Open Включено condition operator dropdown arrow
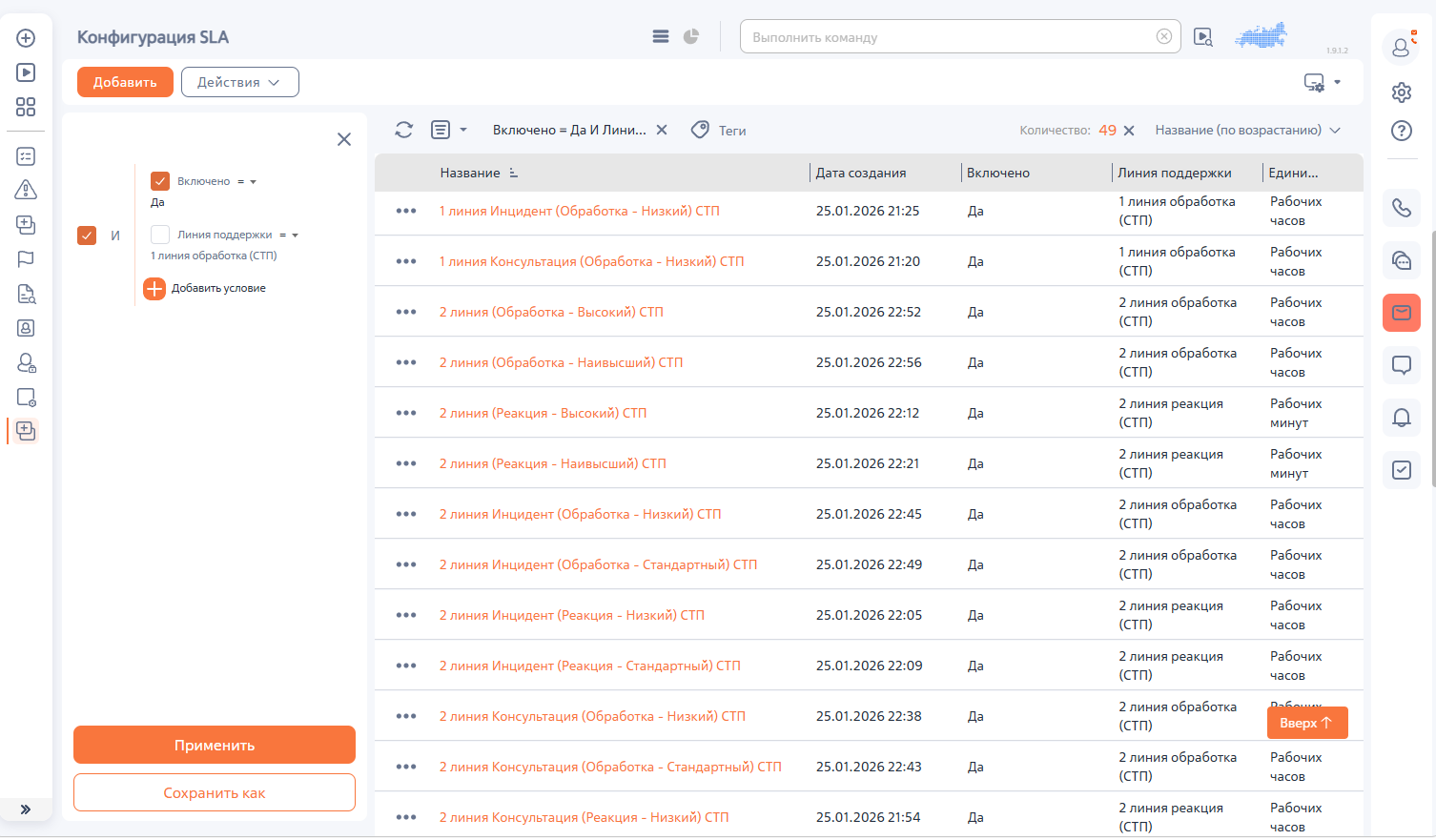 [x=254, y=182]
